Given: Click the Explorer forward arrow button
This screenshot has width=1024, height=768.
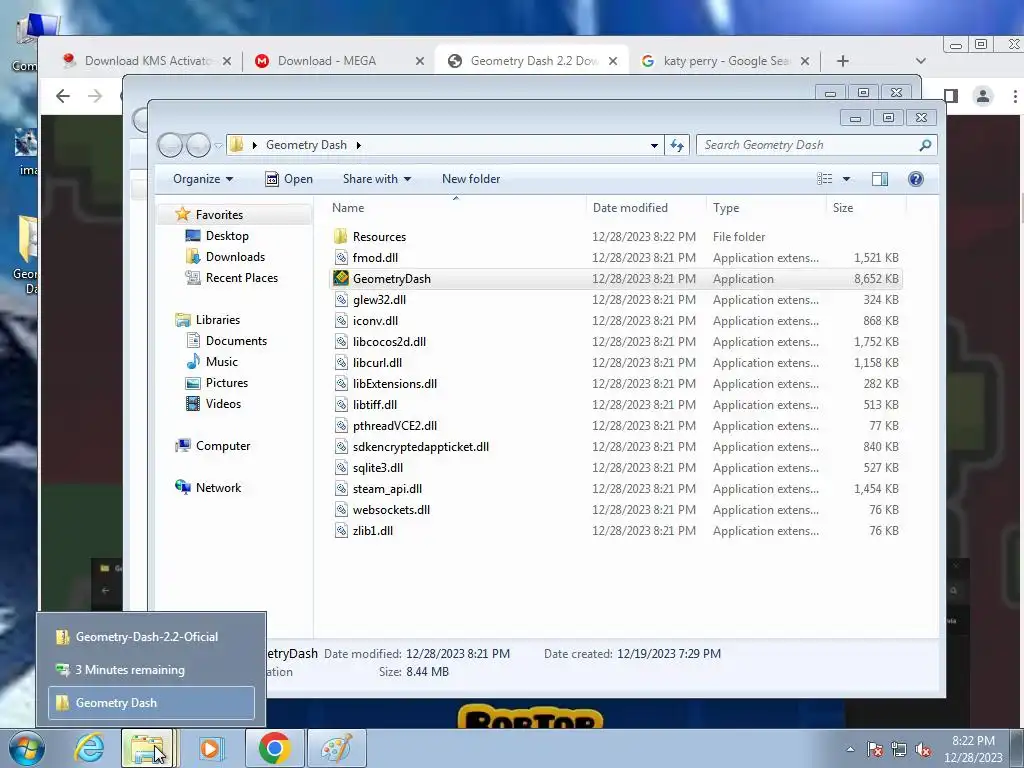Looking at the screenshot, I should [x=198, y=145].
